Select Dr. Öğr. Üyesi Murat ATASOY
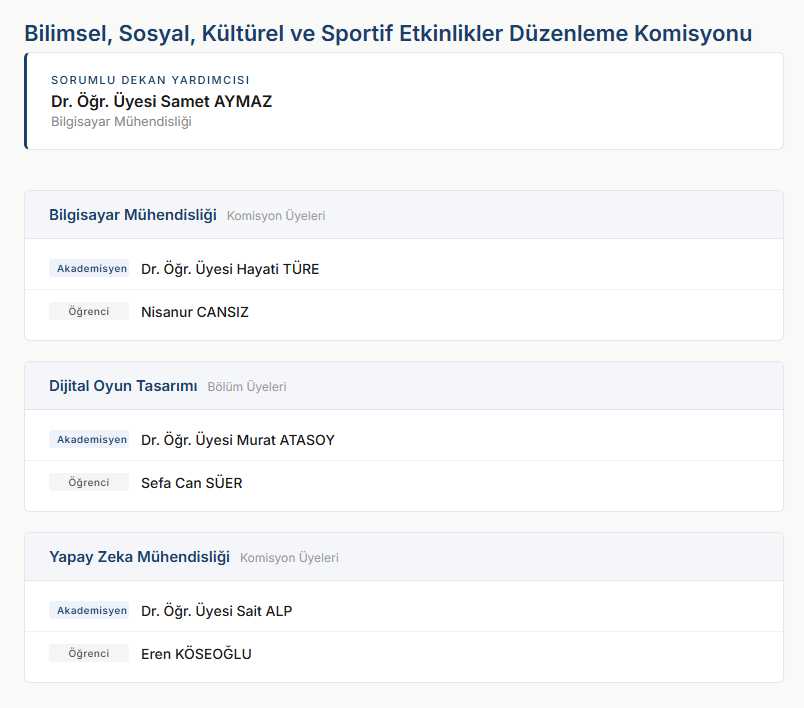804x708 pixels. click(x=238, y=440)
